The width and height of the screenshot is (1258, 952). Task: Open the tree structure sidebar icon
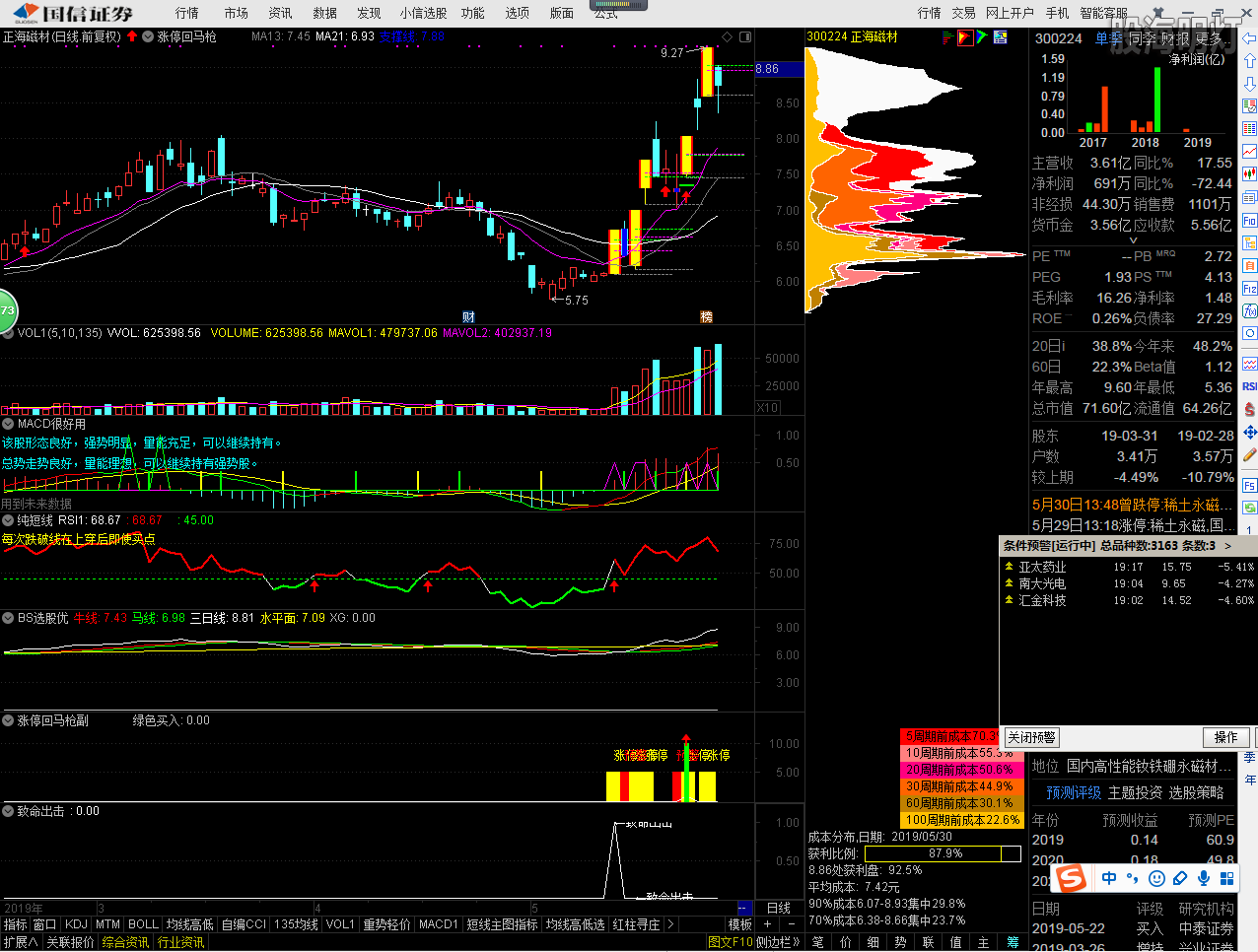[1249, 242]
